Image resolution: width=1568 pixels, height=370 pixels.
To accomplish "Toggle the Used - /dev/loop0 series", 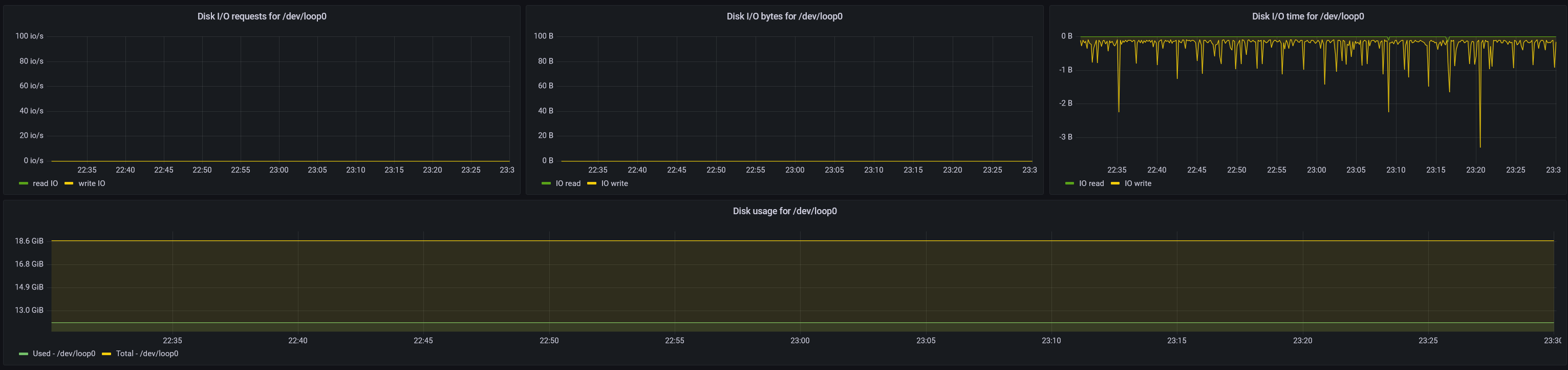I will (64, 354).
